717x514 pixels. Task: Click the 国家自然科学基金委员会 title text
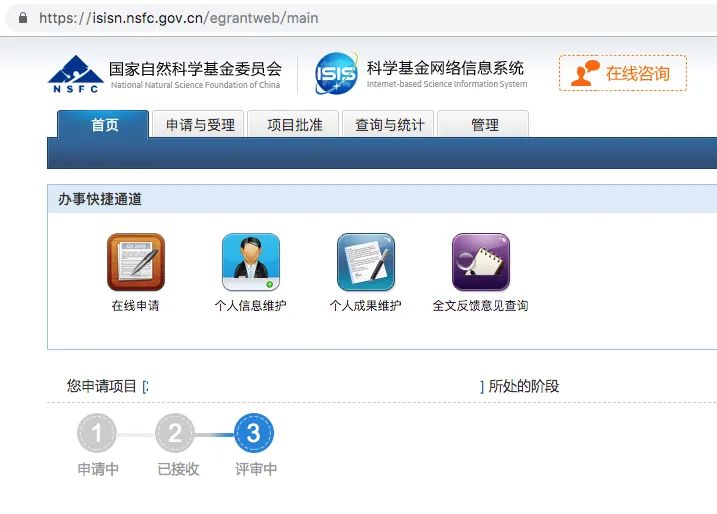[x=195, y=69]
